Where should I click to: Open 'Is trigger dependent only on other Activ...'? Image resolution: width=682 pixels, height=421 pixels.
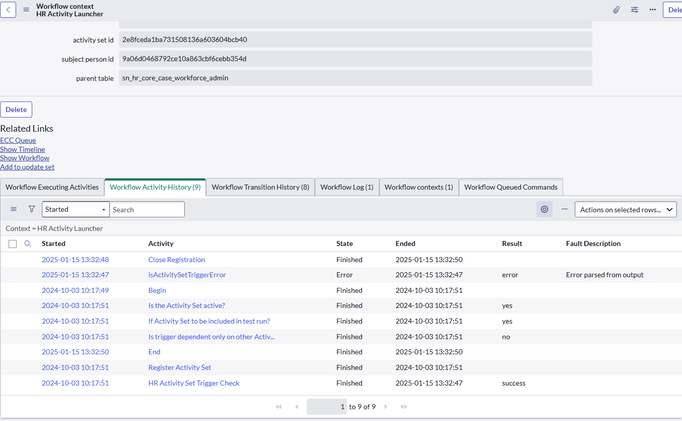[x=211, y=337]
